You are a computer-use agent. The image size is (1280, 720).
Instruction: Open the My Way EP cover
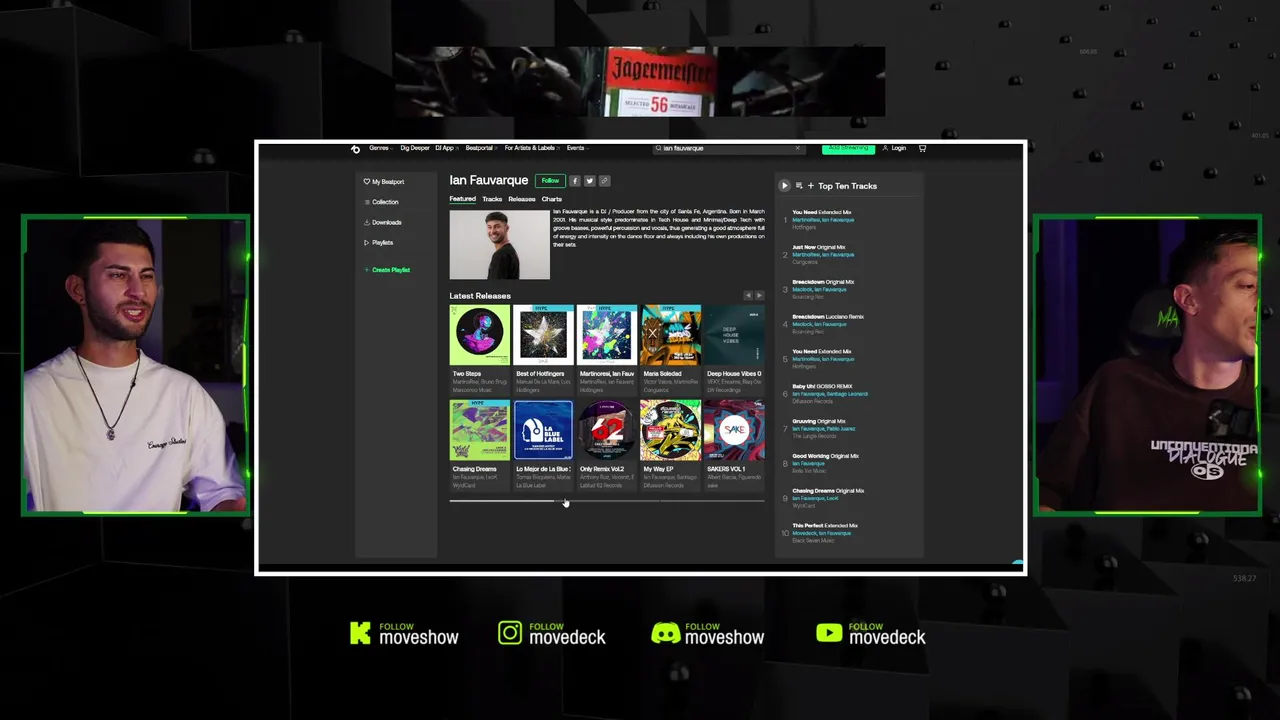(x=670, y=430)
